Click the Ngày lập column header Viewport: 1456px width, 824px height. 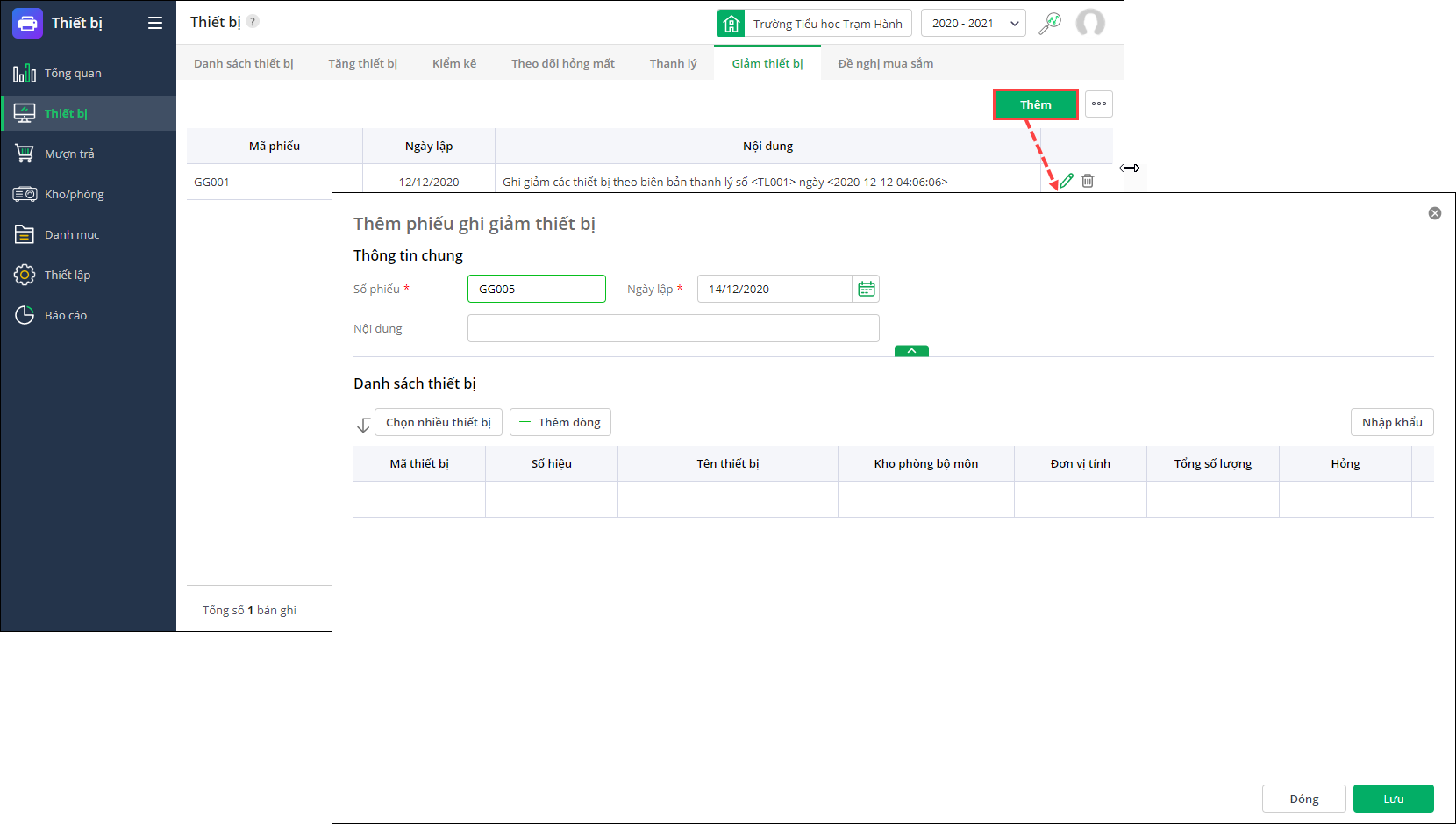(429, 146)
